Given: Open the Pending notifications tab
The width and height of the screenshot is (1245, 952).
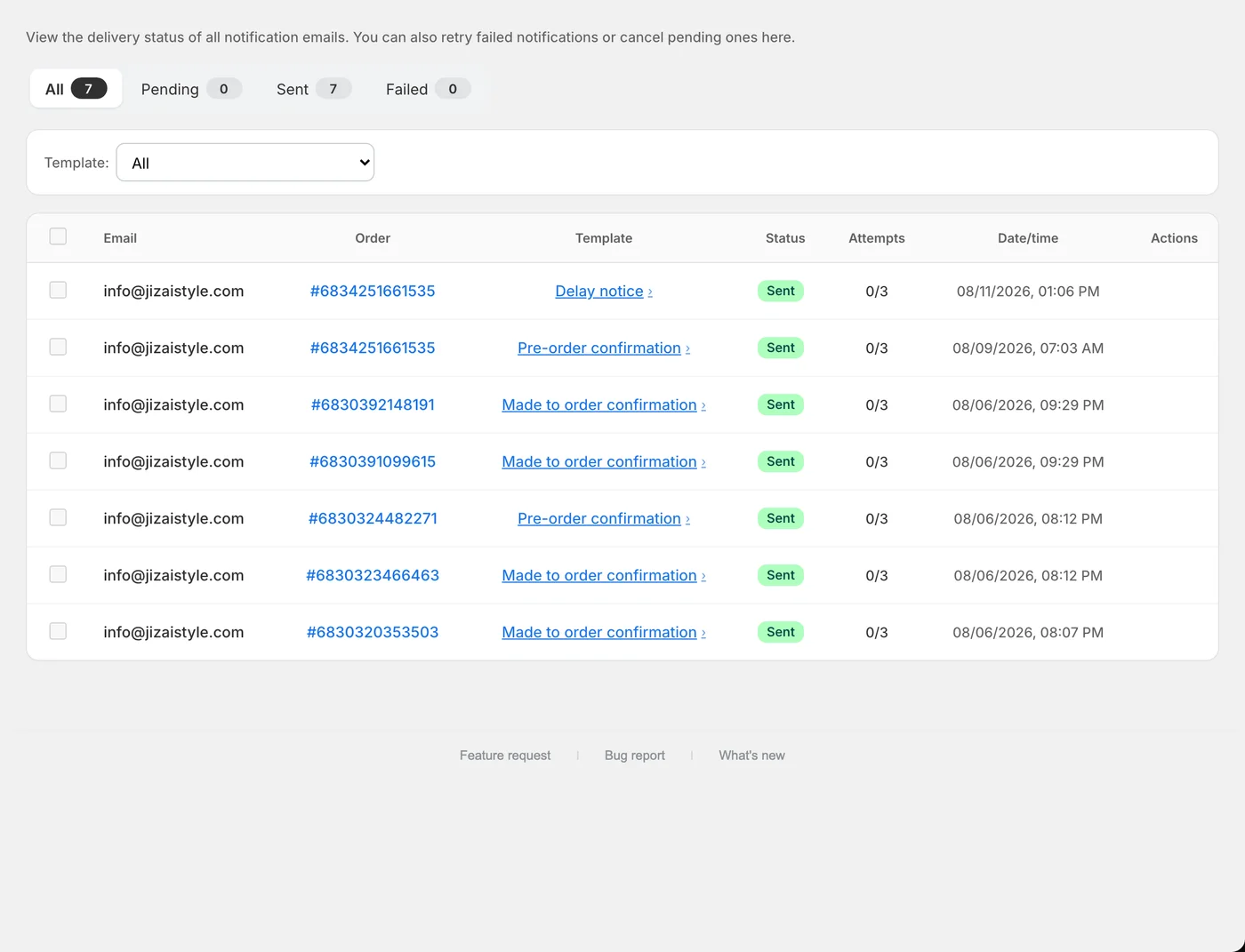Looking at the screenshot, I should coord(191,89).
